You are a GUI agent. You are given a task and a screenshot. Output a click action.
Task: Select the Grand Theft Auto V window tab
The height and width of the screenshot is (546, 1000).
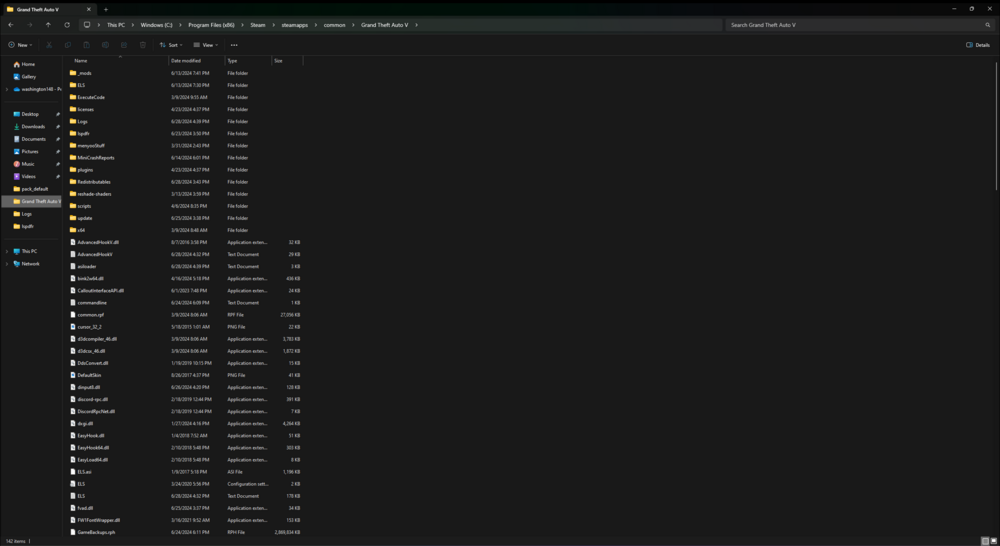coord(48,10)
